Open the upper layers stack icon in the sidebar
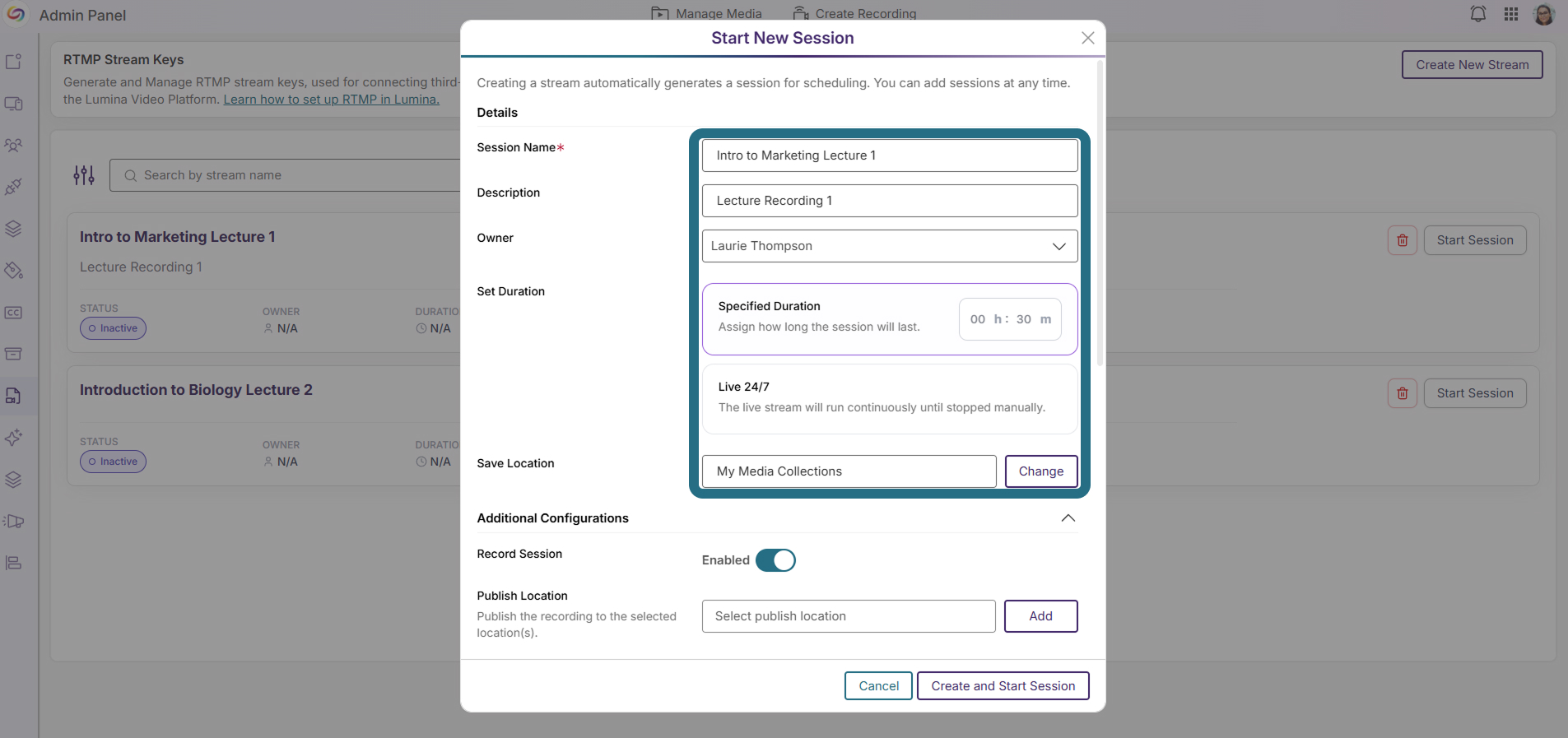This screenshot has width=1568, height=738. (14, 229)
